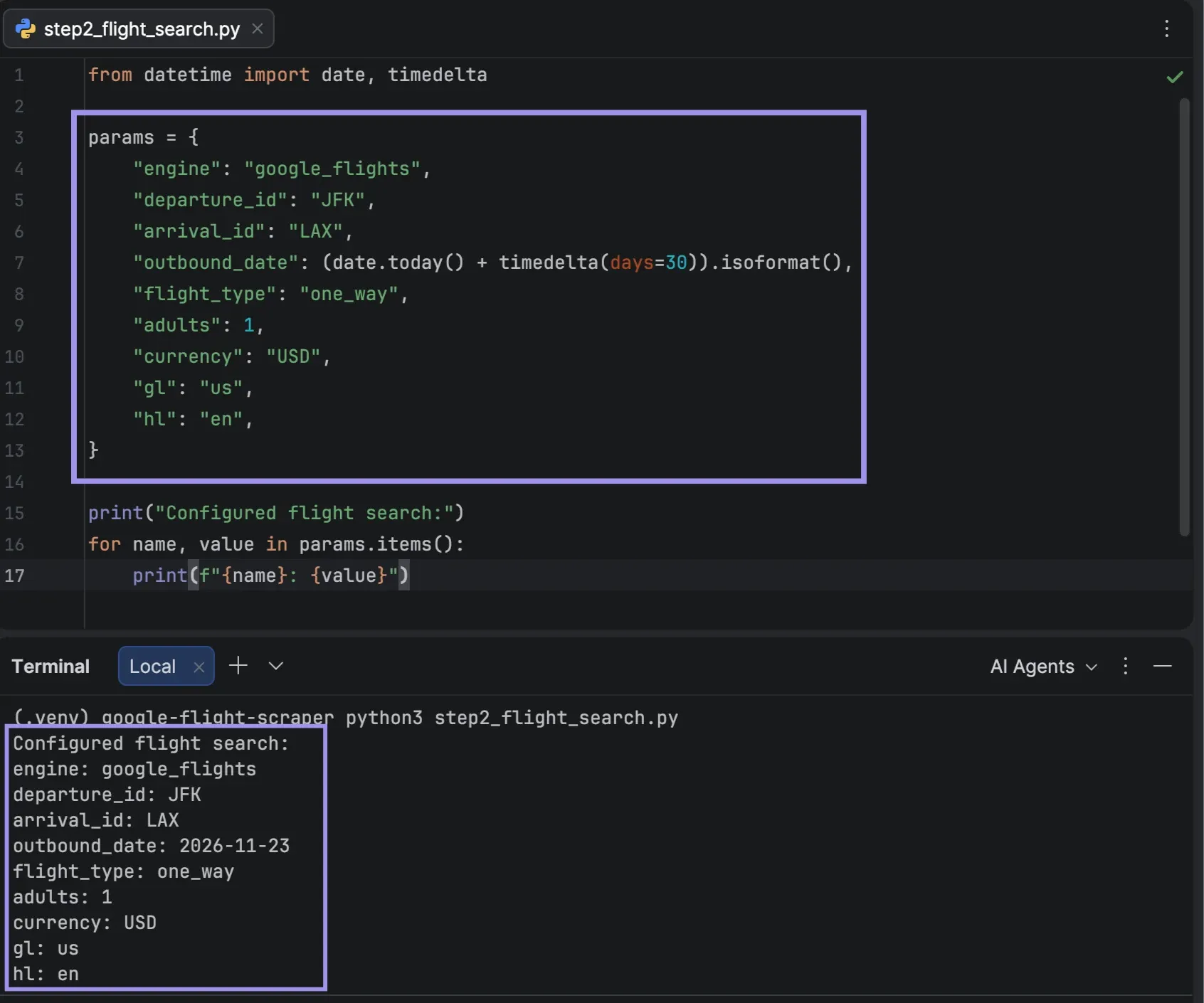The height and width of the screenshot is (1003, 1204).
Task: Click the hl: en terminal output line
Action: point(46,974)
